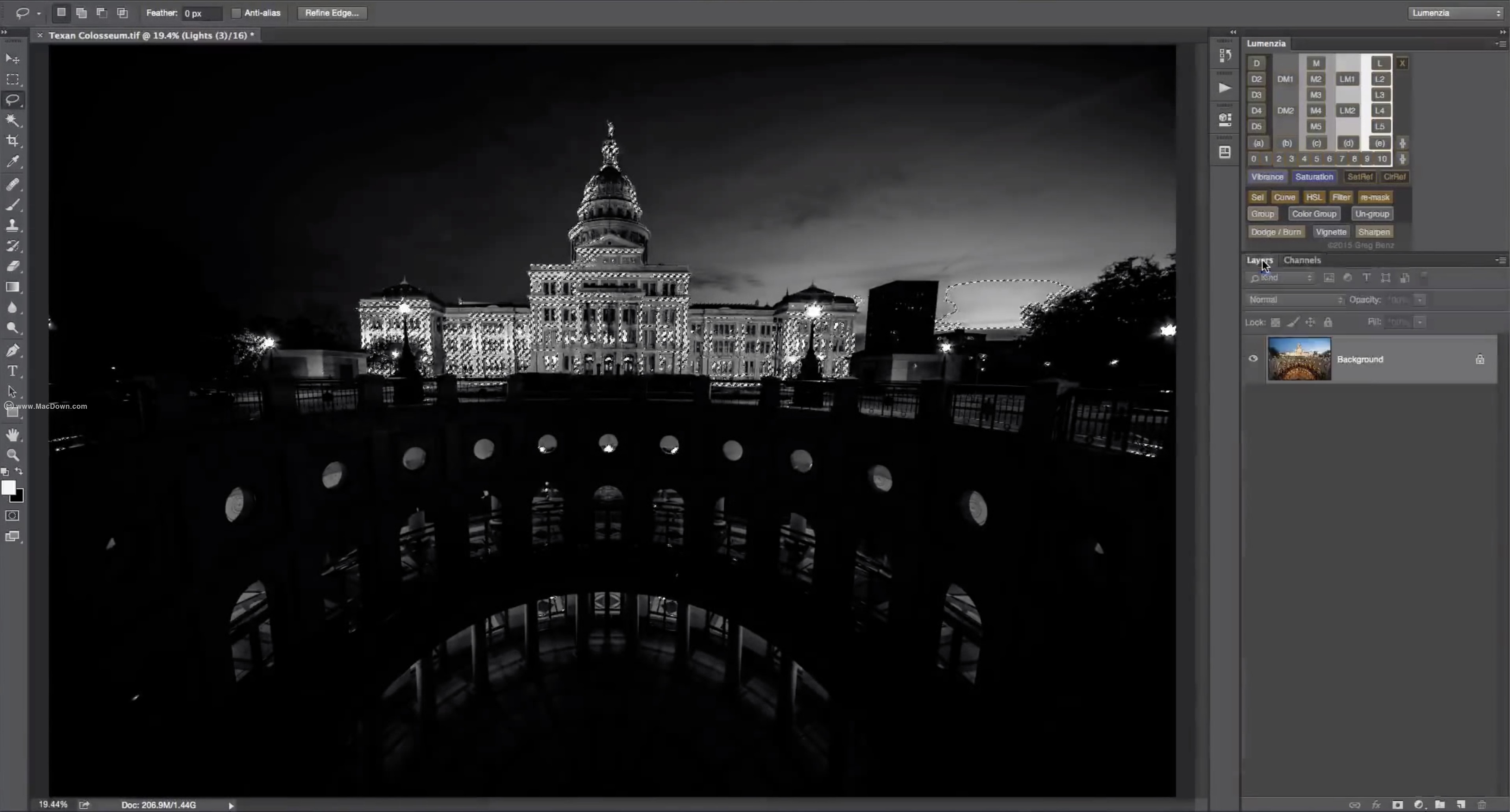Select the Zoom tool

click(12, 455)
